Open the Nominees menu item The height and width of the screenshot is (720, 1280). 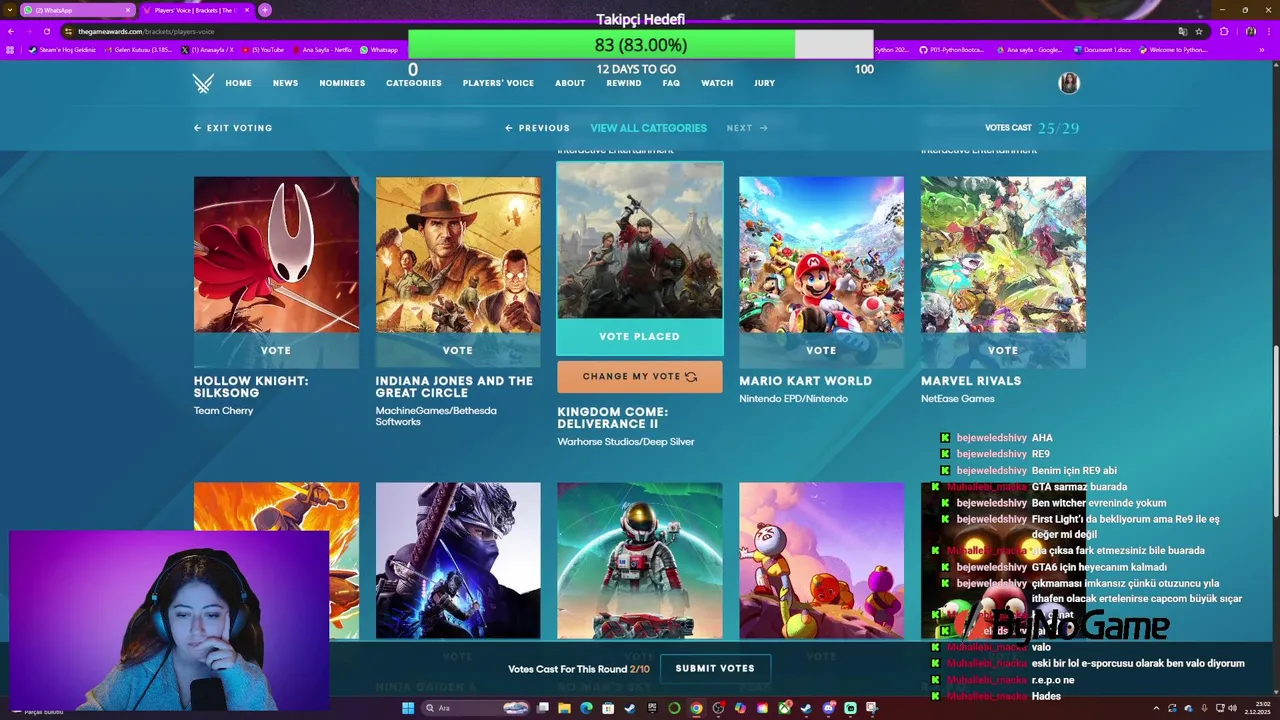point(342,83)
